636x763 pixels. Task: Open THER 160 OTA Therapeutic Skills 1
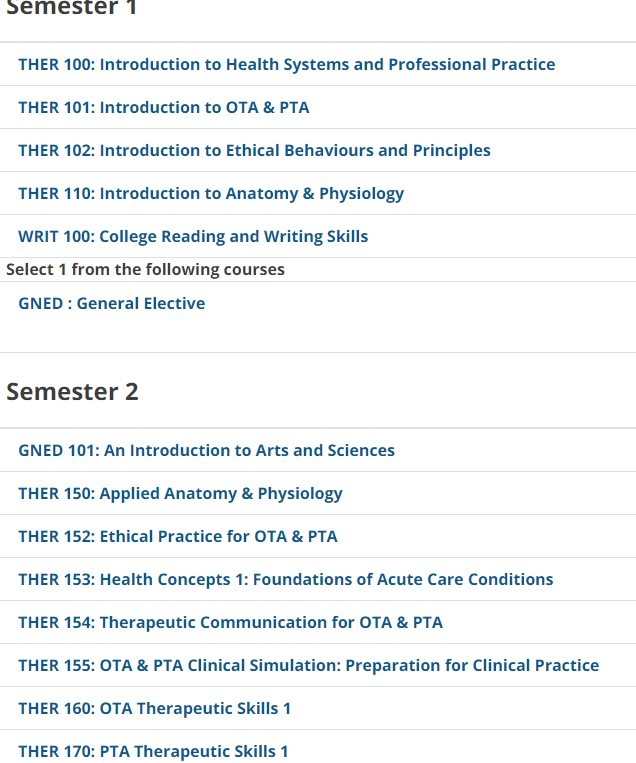click(x=155, y=708)
